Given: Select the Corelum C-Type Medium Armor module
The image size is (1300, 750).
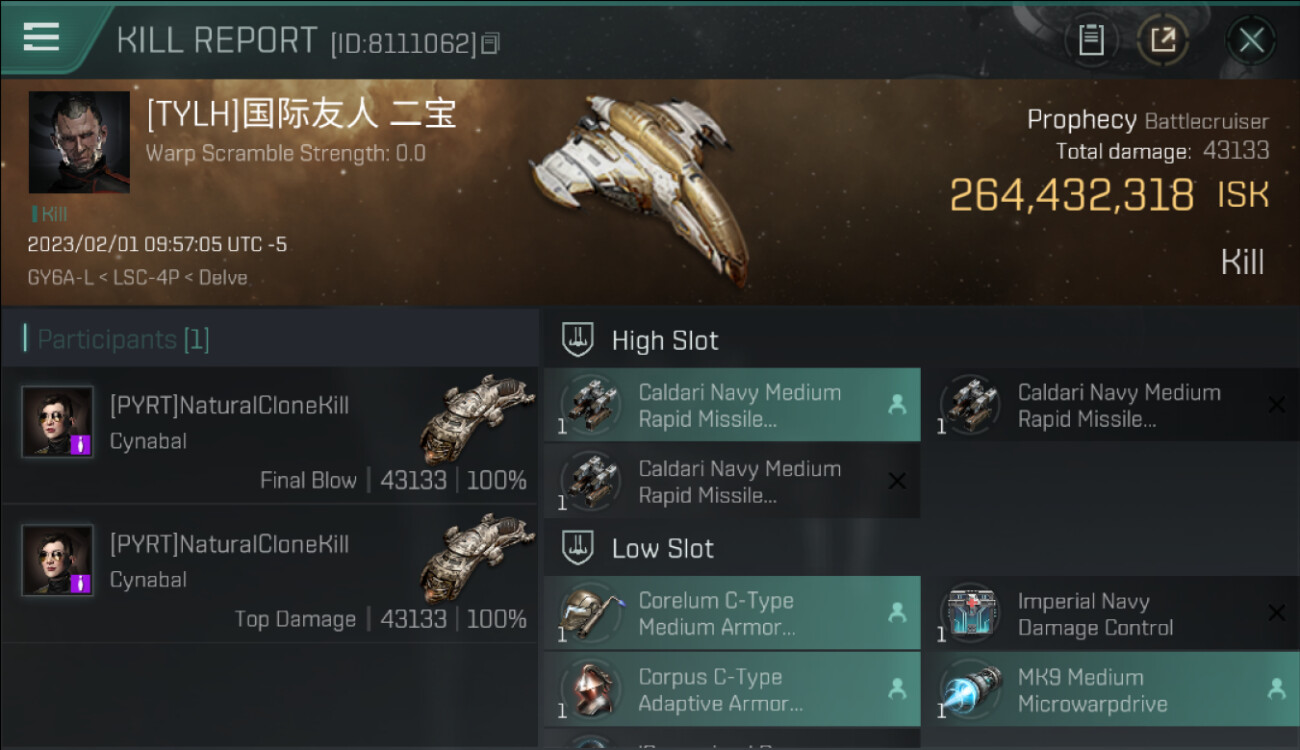Looking at the screenshot, I should pyautogui.click(x=732, y=613).
